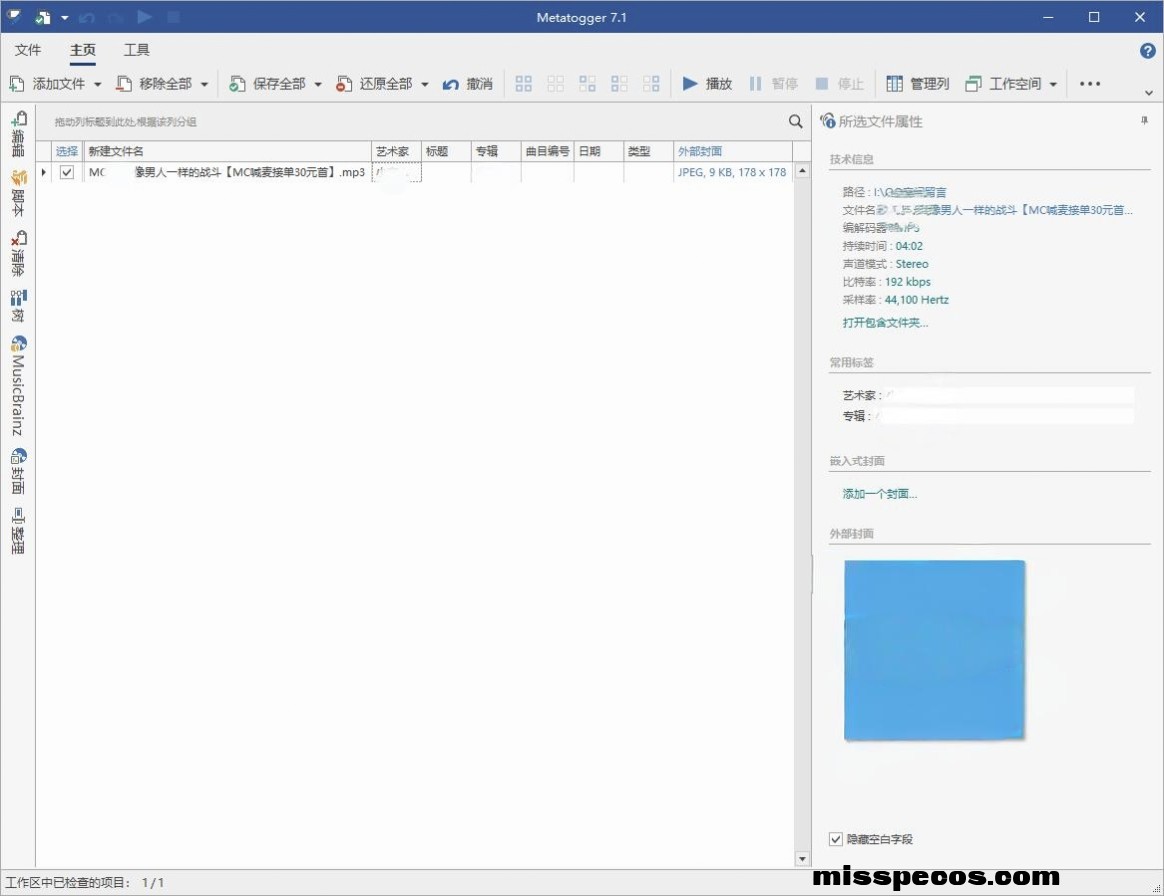Sort by 日期 column header
Viewport: 1164px width, 896px height.
598,151
